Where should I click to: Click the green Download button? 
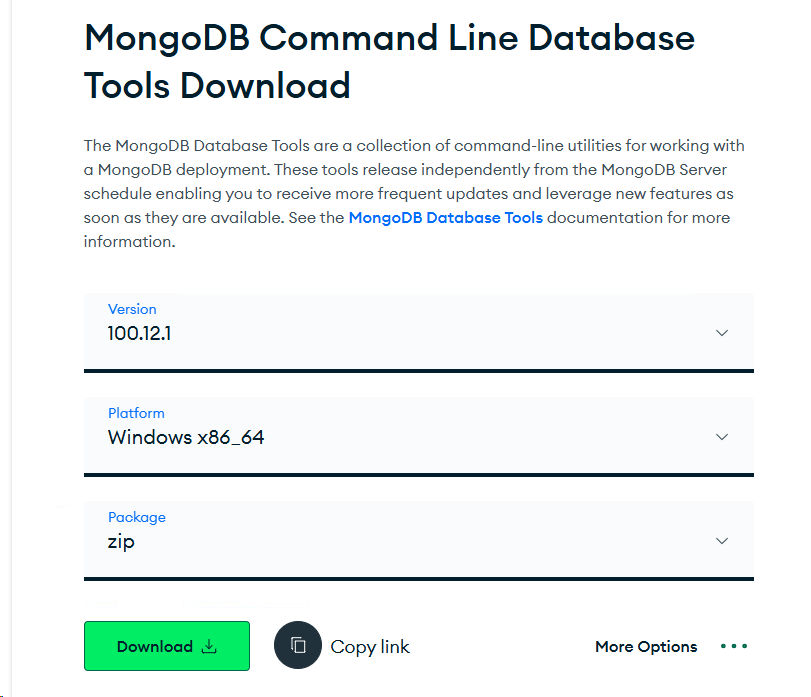pyautogui.click(x=167, y=646)
